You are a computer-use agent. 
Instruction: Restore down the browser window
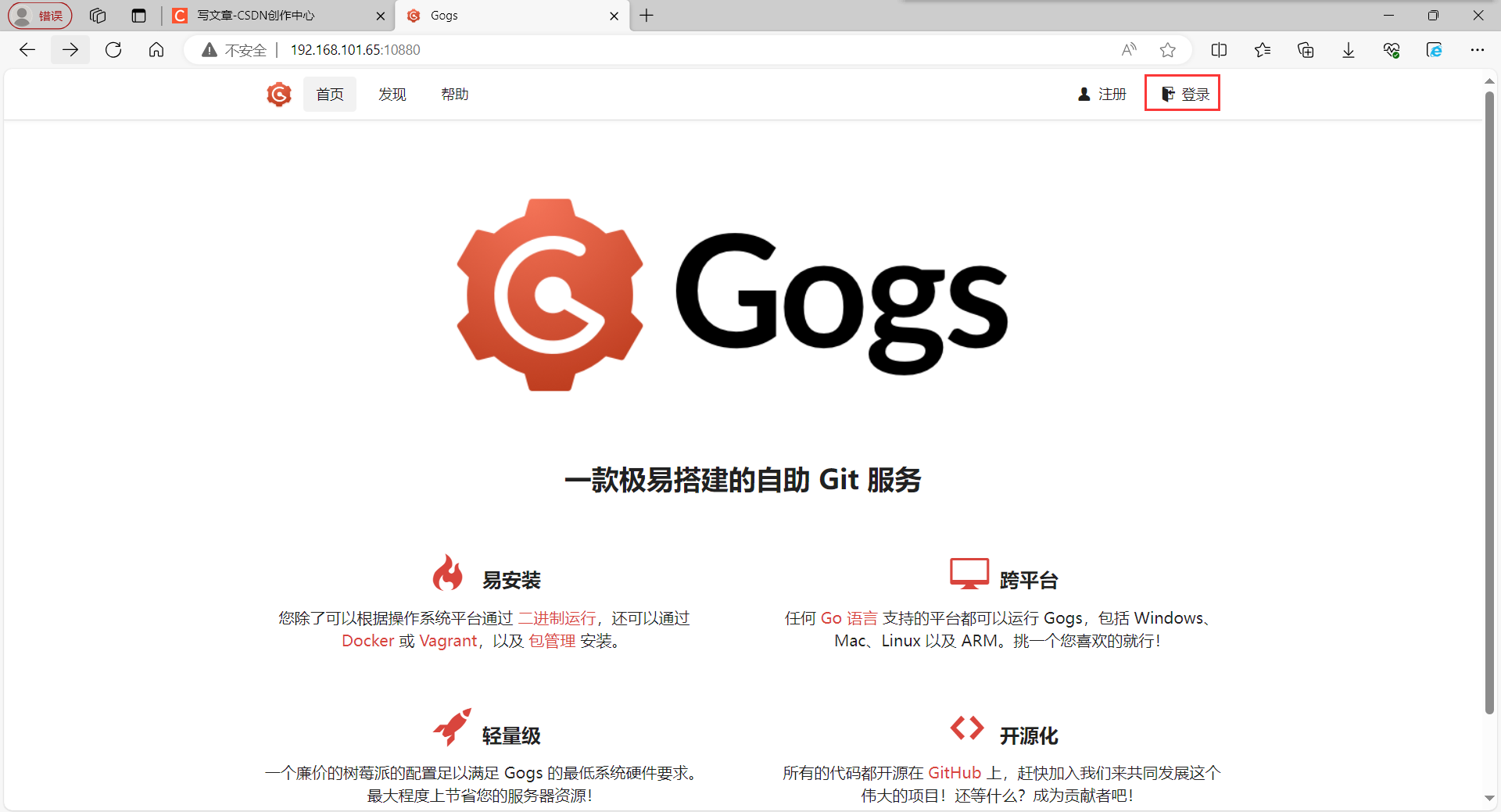point(1433,16)
